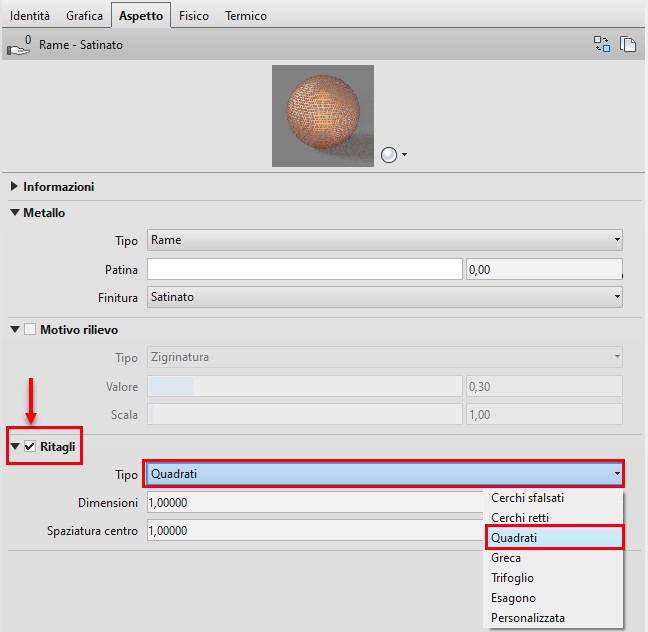Switch to the Identità tab

pos(30,16)
